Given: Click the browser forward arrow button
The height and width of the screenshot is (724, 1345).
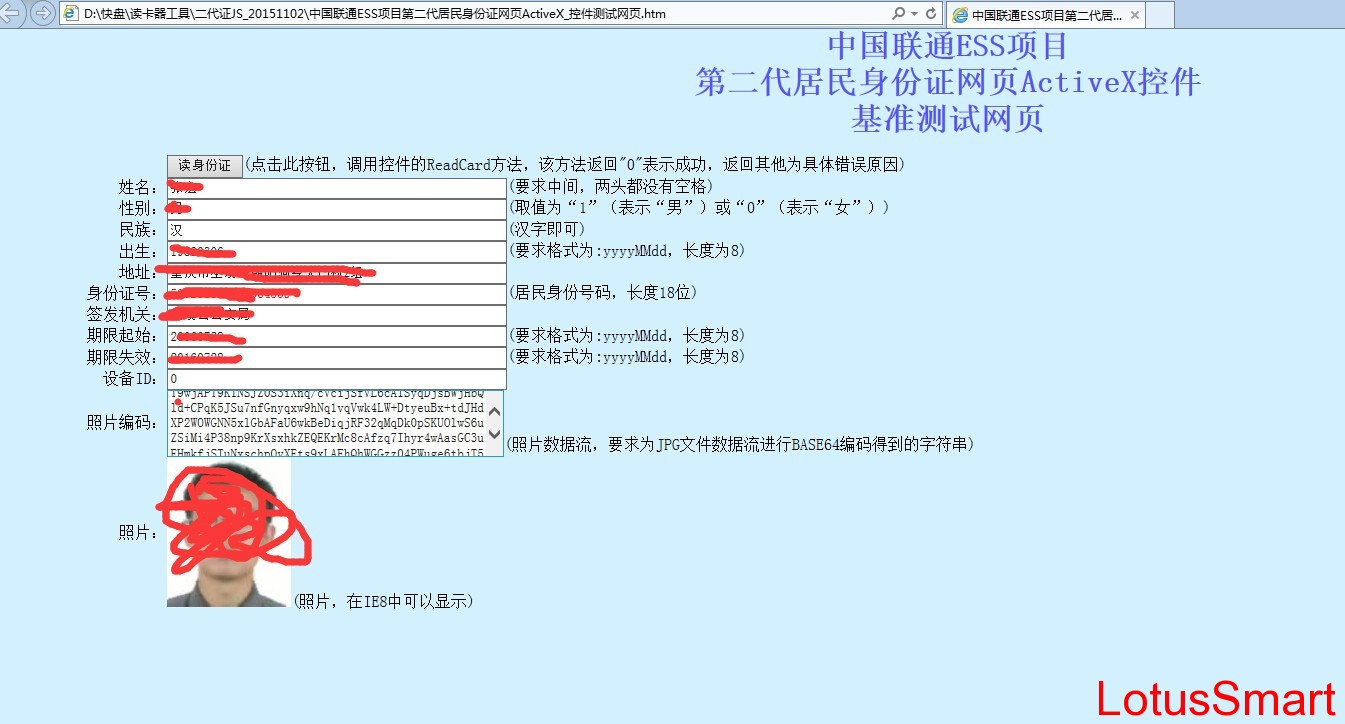Looking at the screenshot, I should 42,13.
